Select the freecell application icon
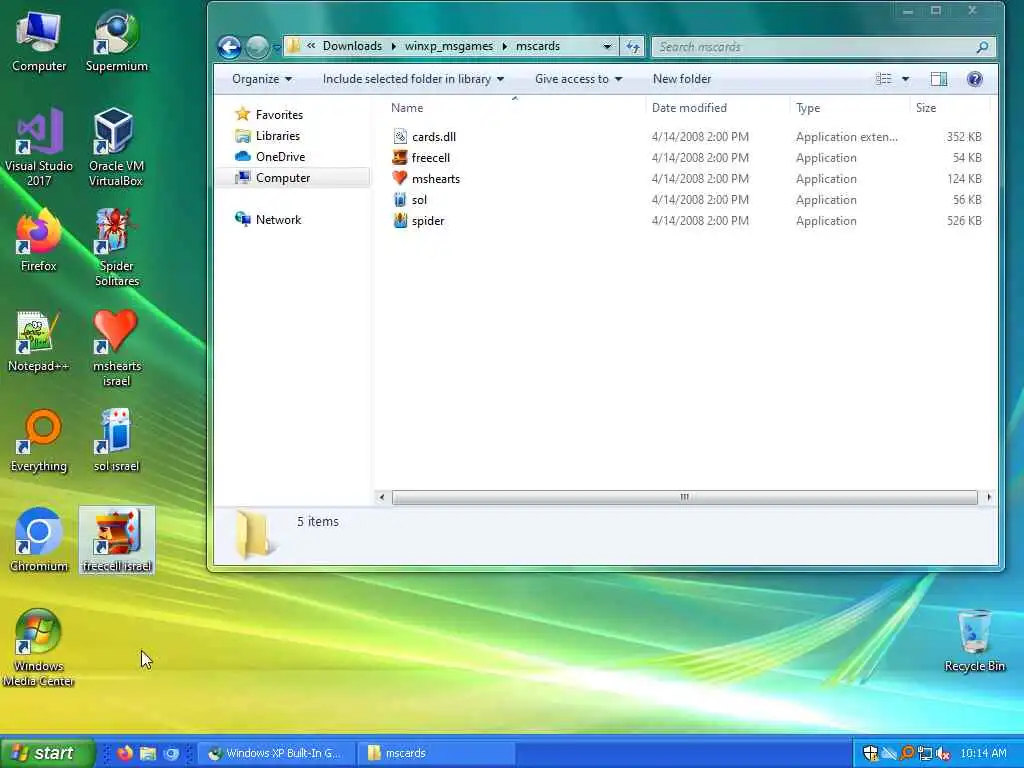Screen dimensions: 1024x768 point(400,157)
